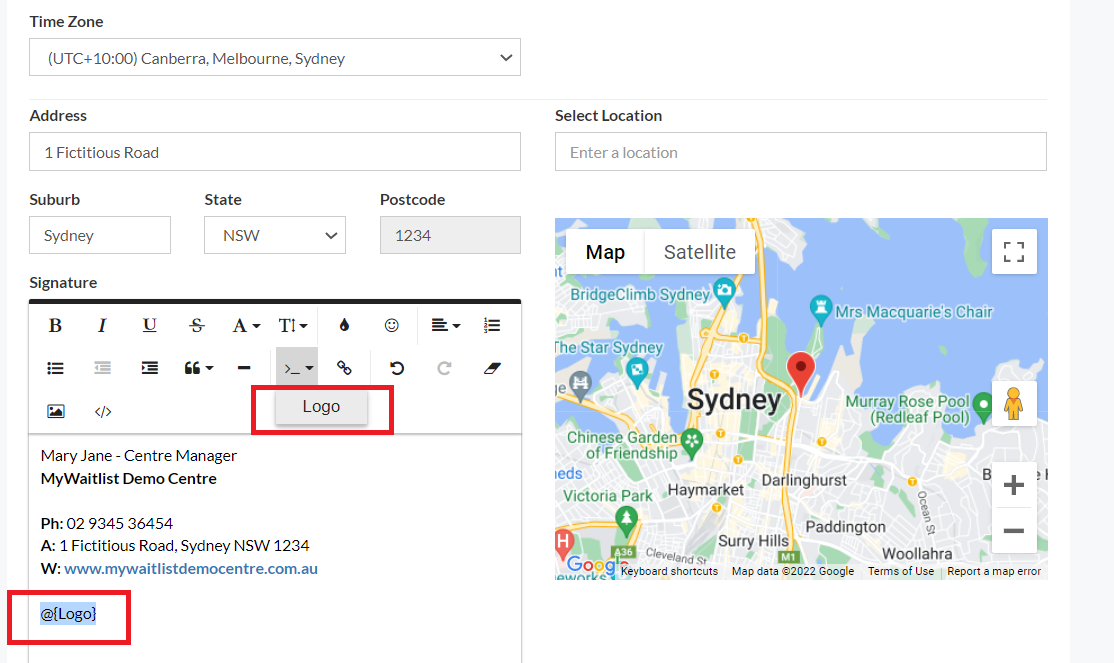Click Mary Jane - Centre Manager line
Viewport: 1114px width, 663px height.
click(139, 456)
